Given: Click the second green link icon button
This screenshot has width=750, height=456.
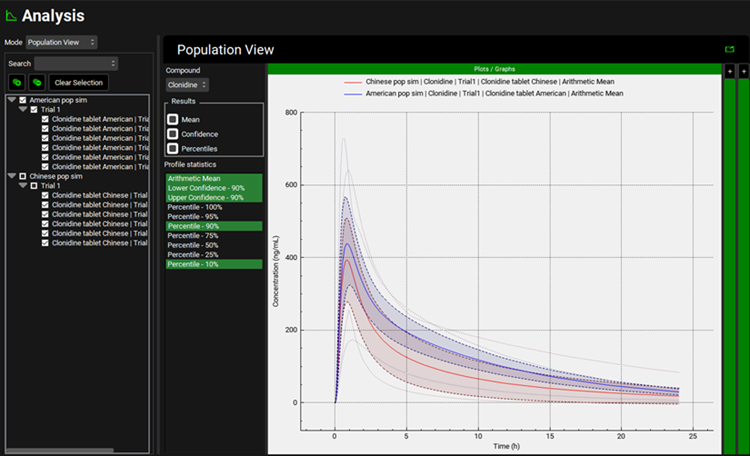Looking at the screenshot, I should [x=38, y=82].
